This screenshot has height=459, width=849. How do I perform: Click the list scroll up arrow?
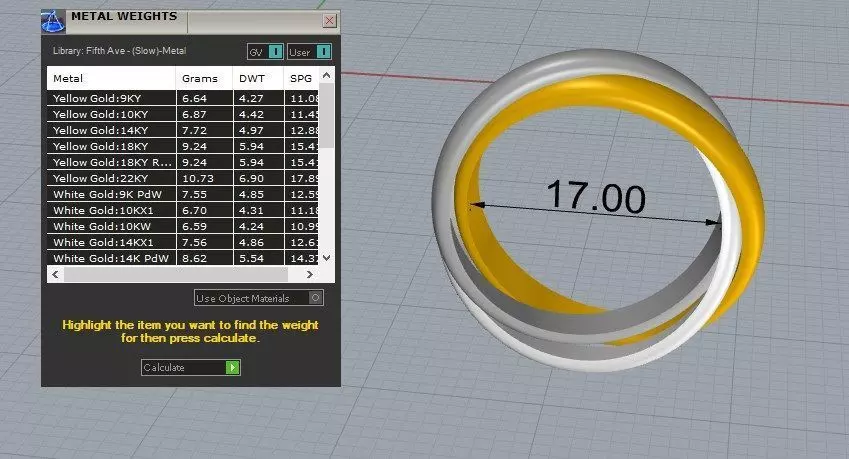pos(326,75)
